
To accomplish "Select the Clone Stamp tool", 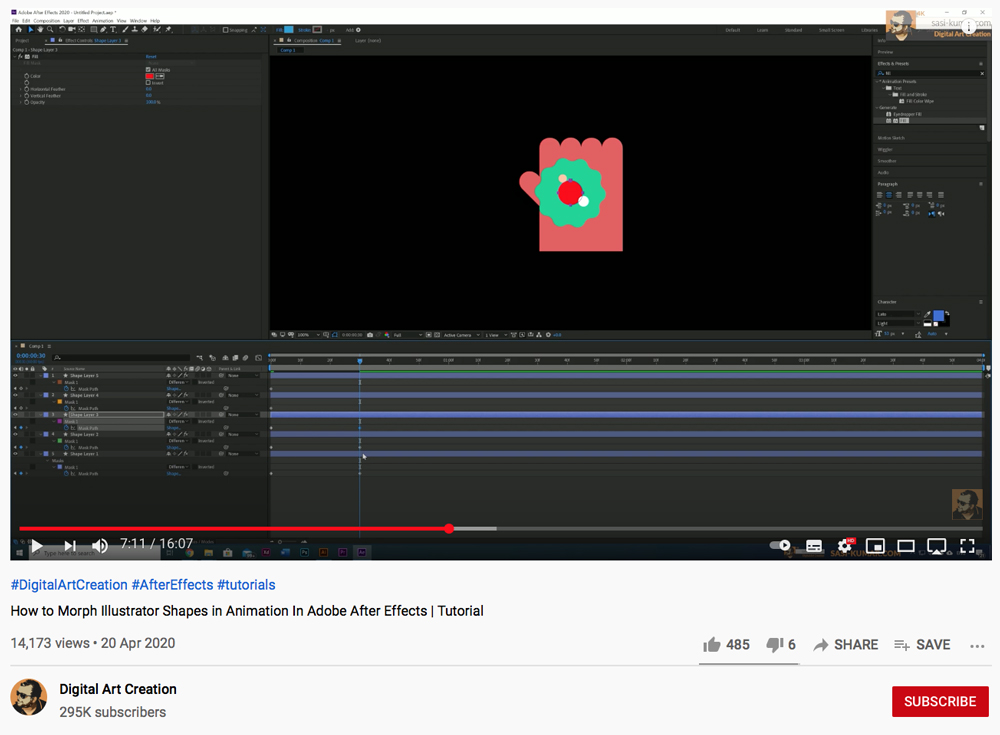I will pyautogui.click(x=135, y=30).
